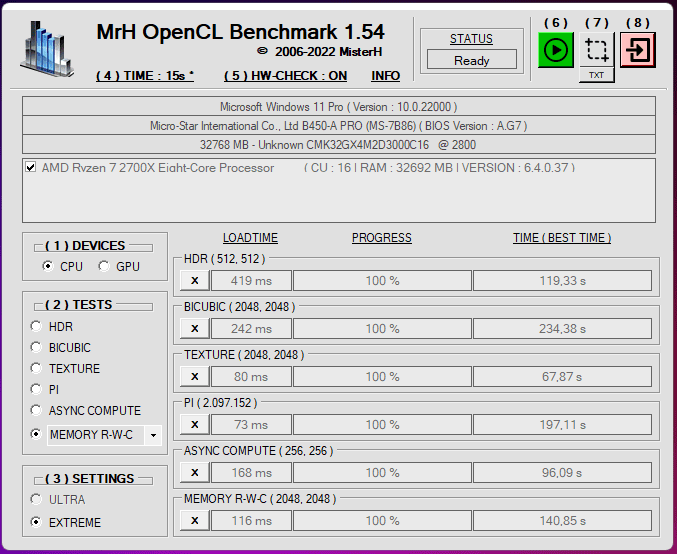Choose the ASYNC COMPUTE test radio
Image resolution: width=677 pixels, height=554 pixels.
point(36,410)
